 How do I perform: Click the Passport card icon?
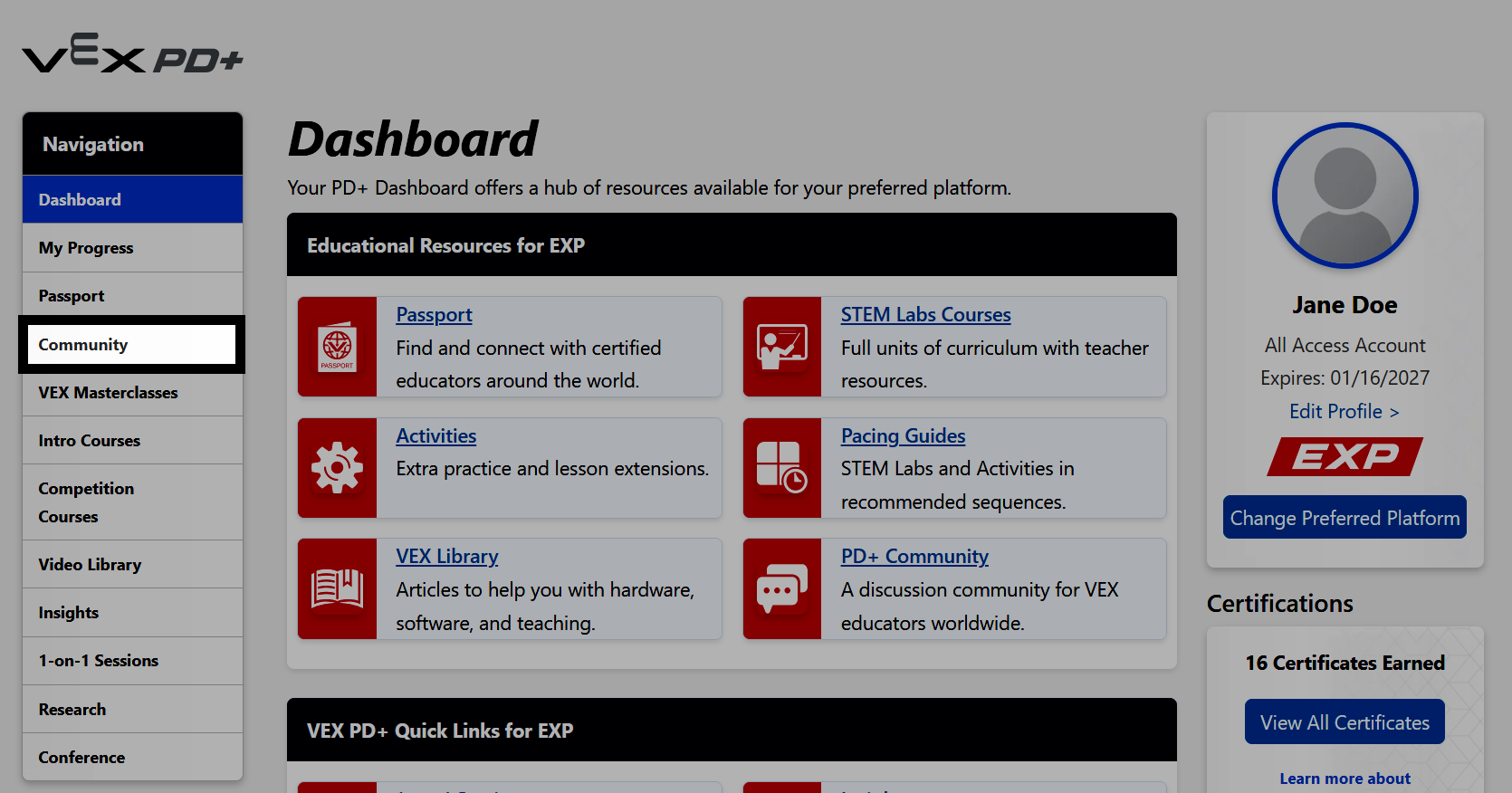[337, 347]
